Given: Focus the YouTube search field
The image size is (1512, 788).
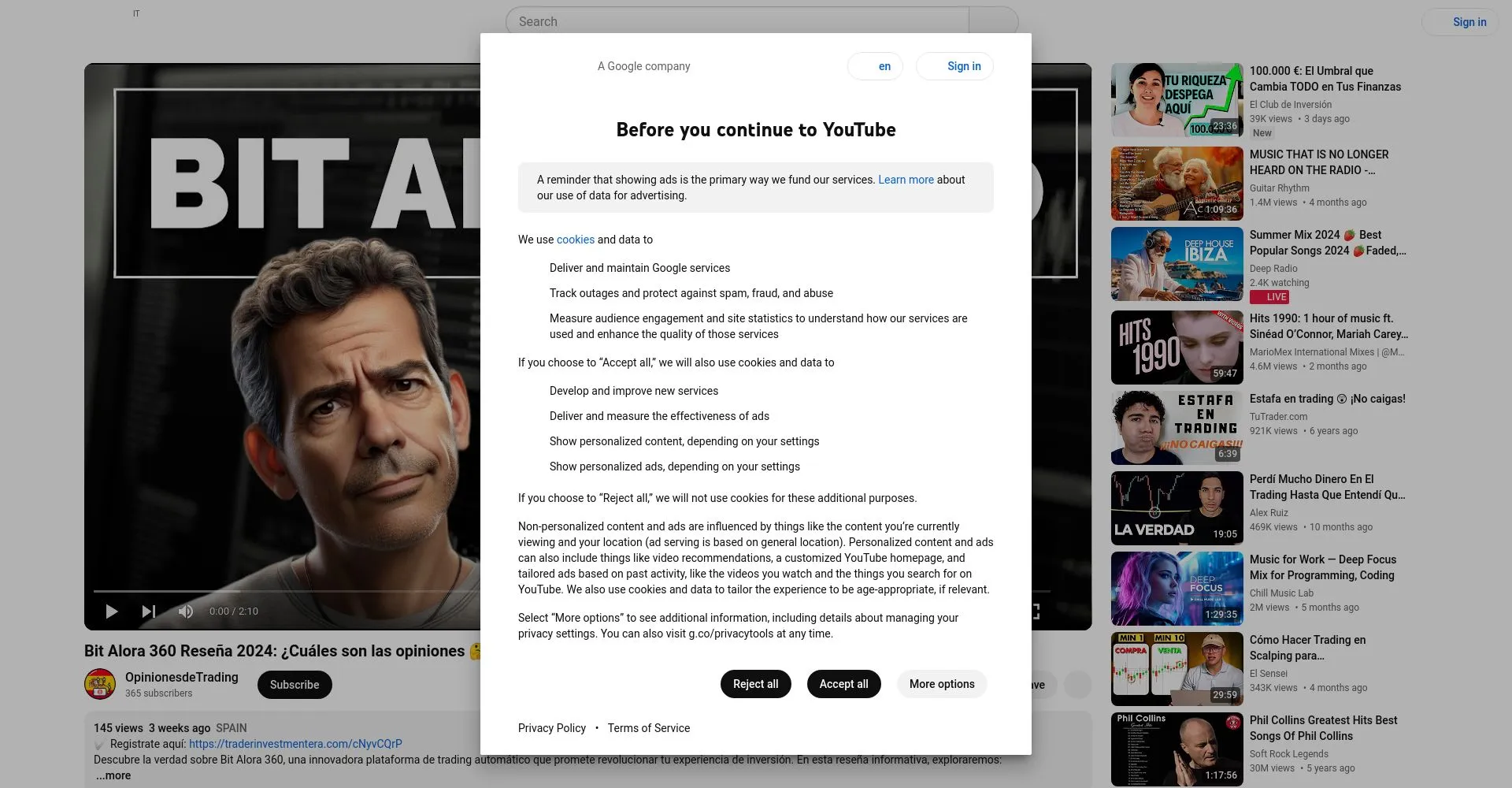Looking at the screenshot, I should pyautogui.click(x=737, y=22).
